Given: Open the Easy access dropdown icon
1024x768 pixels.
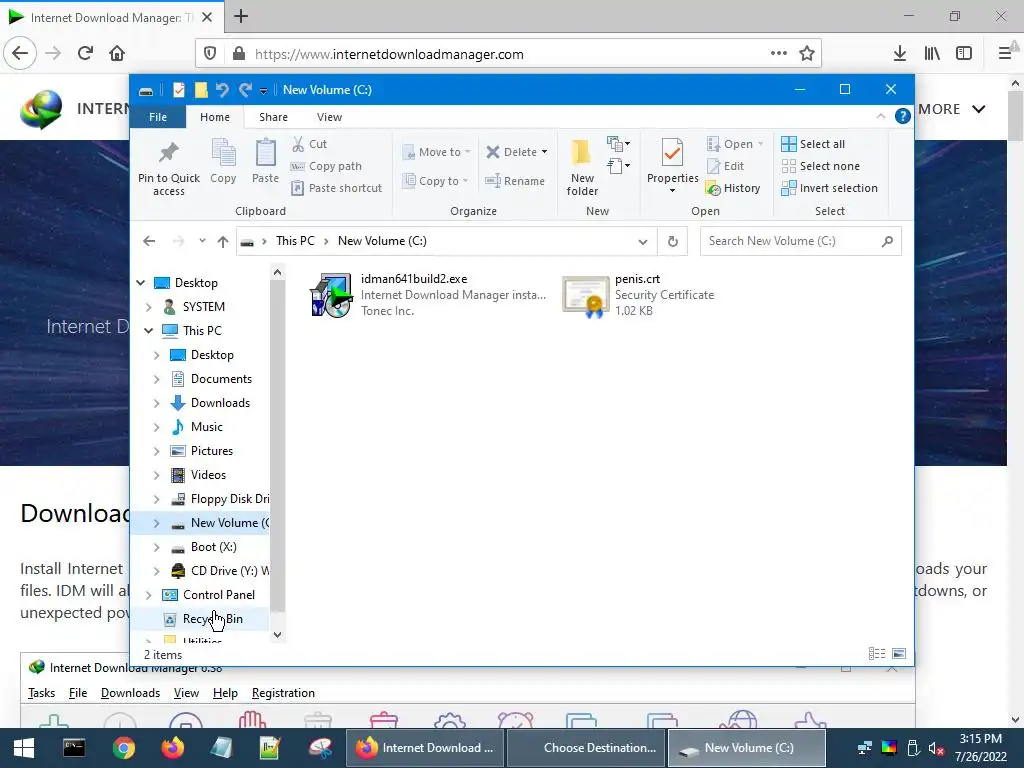Looking at the screenshot, I should pos(618,166).
